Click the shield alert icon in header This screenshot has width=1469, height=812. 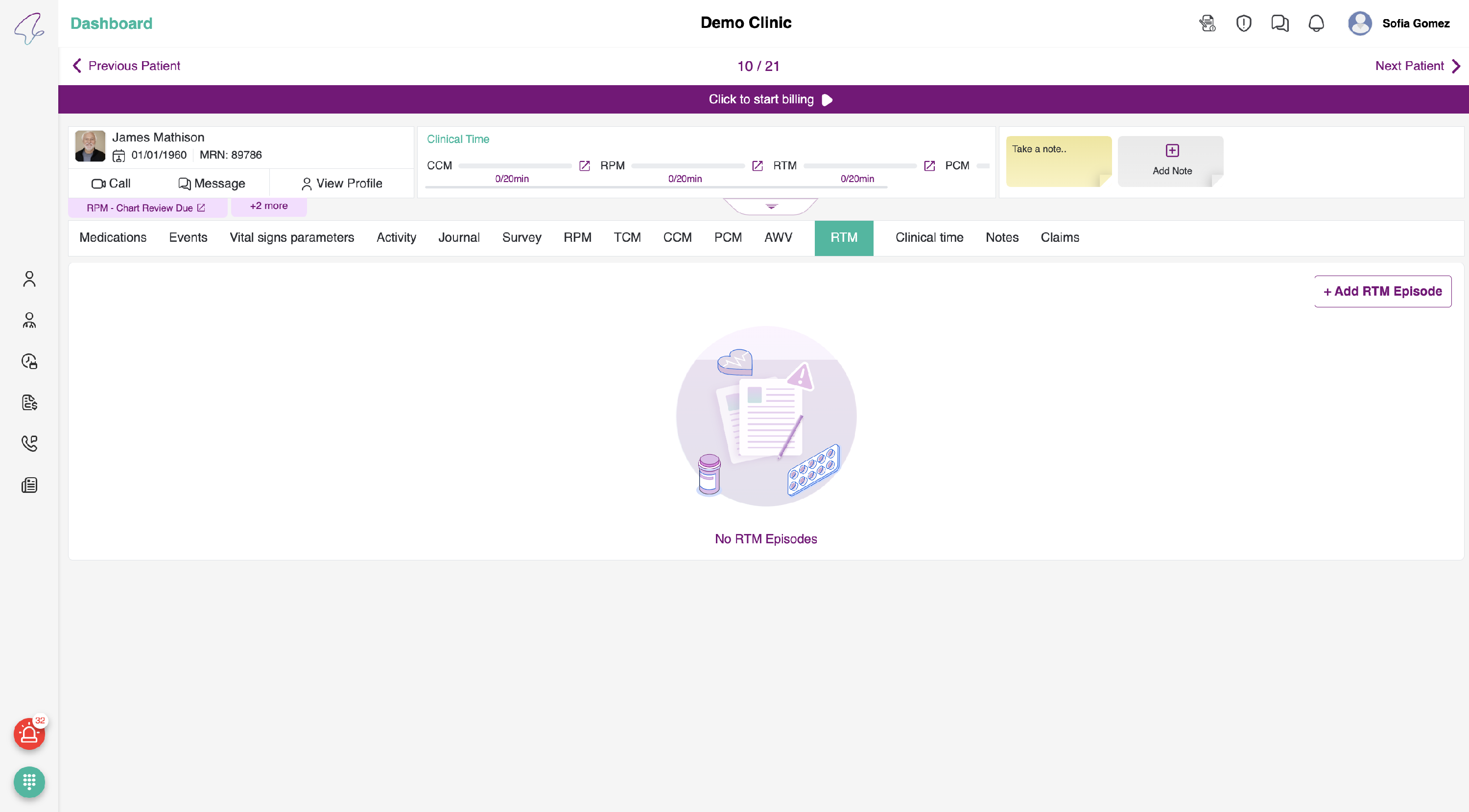(1243, 23)
